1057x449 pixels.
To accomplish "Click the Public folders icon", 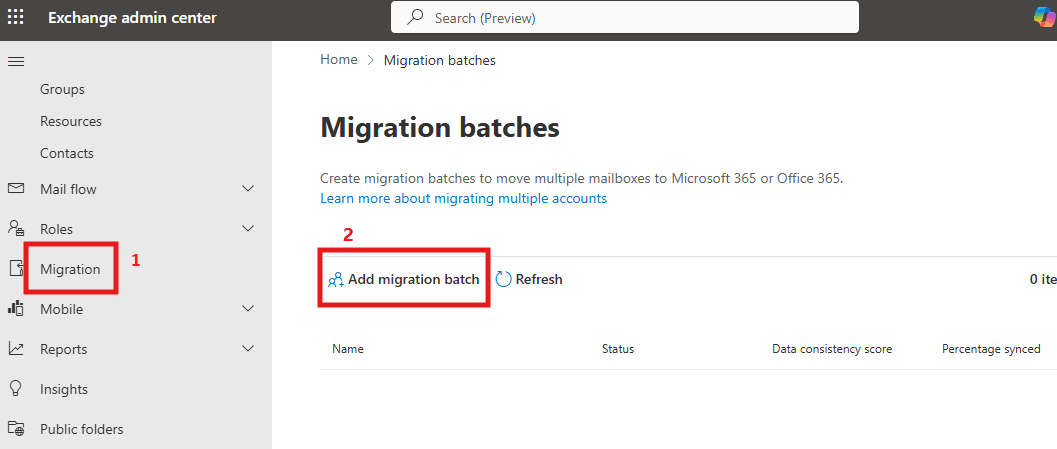I will (x=16, y=429).
